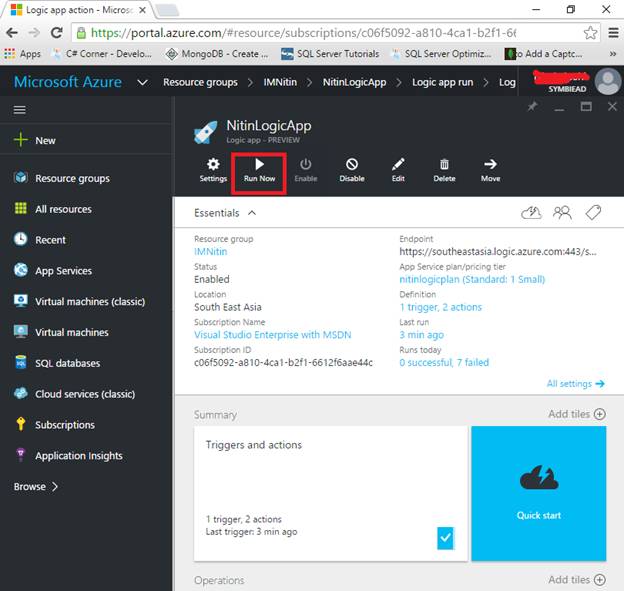Go back with the browser back arrow
624x591 pixels.
pos(12,33)
